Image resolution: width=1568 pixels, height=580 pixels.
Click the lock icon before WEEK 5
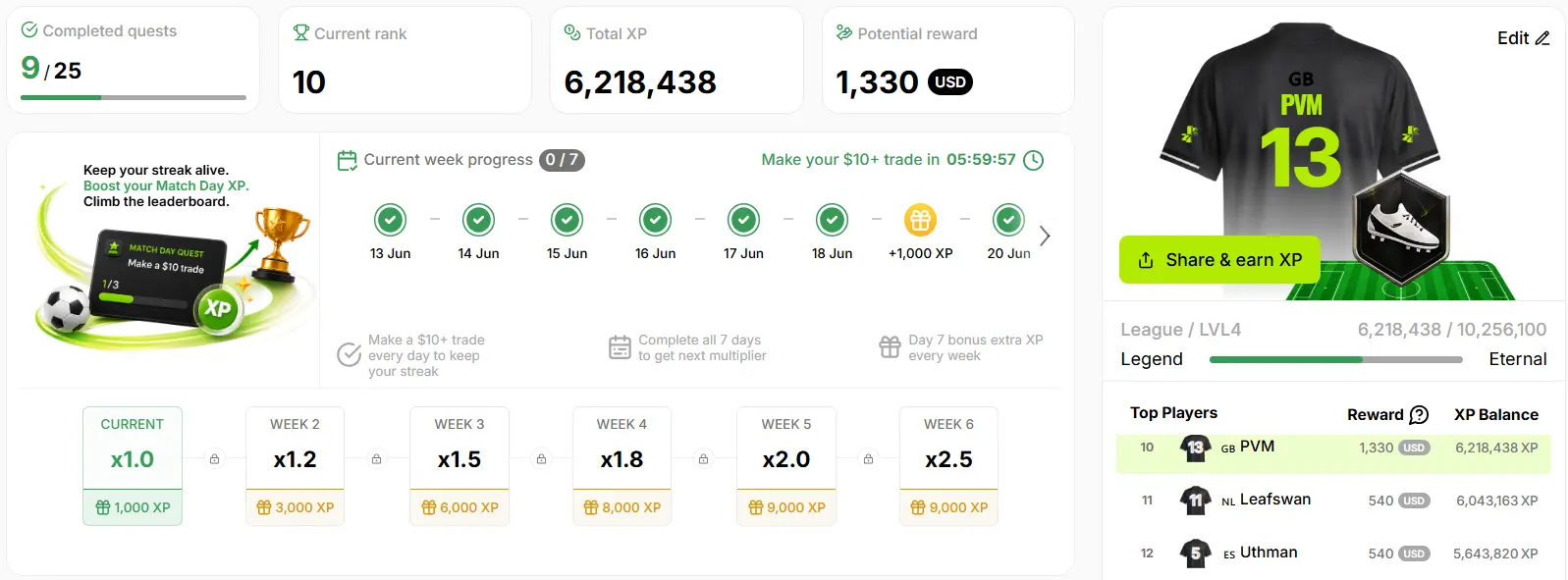[703, 458]
